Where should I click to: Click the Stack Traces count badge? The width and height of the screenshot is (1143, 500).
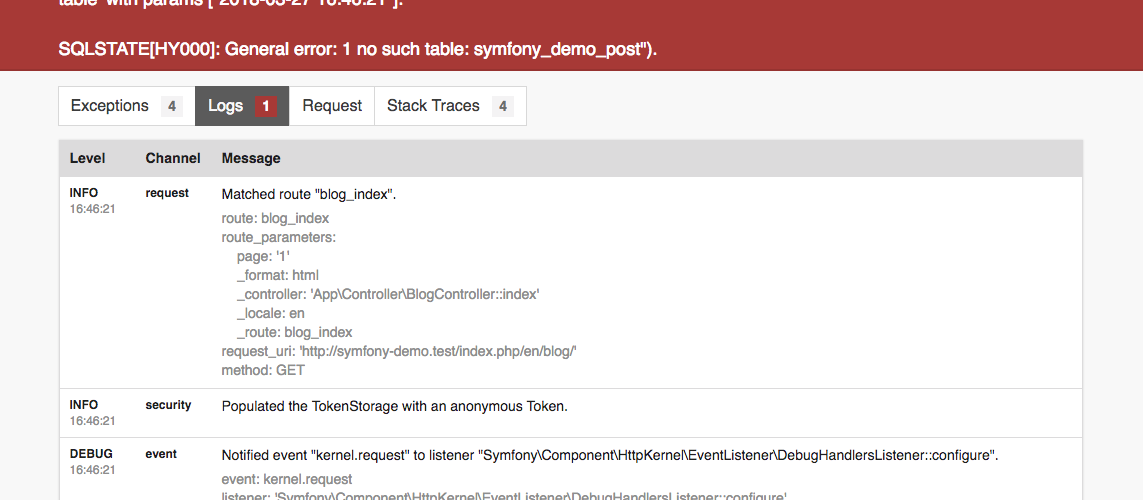coord(502,106)
